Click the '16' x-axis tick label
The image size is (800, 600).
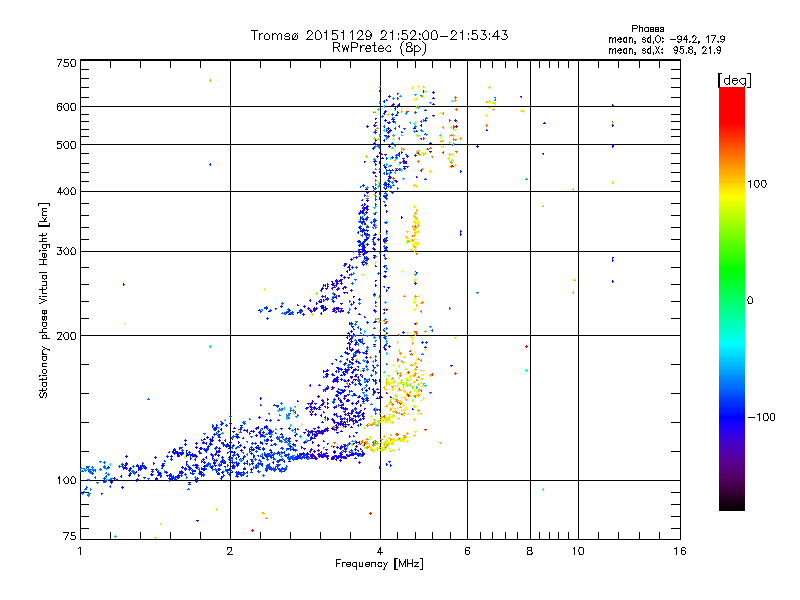pos(680,551)
